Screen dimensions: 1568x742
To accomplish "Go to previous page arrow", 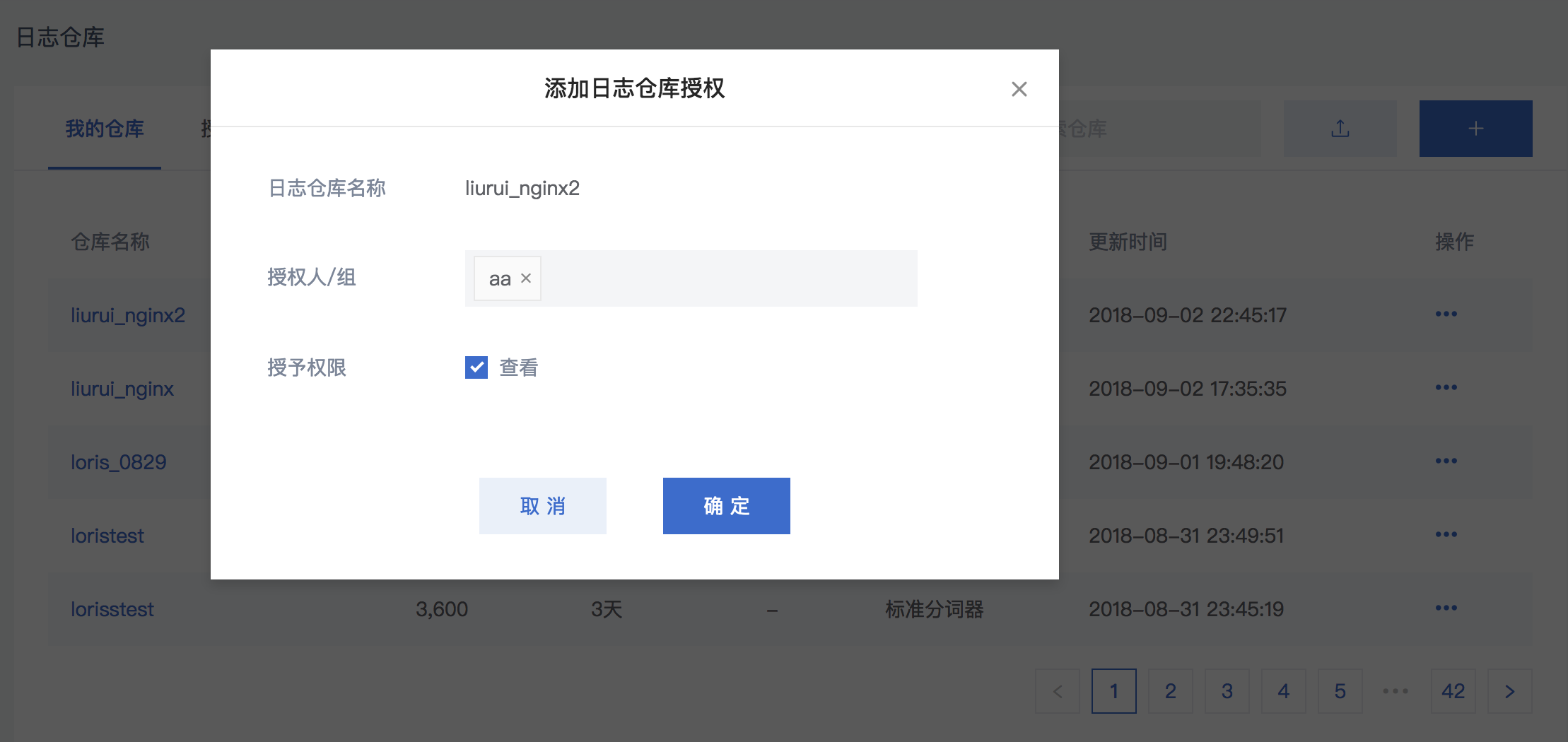I will coord(1058,691).
